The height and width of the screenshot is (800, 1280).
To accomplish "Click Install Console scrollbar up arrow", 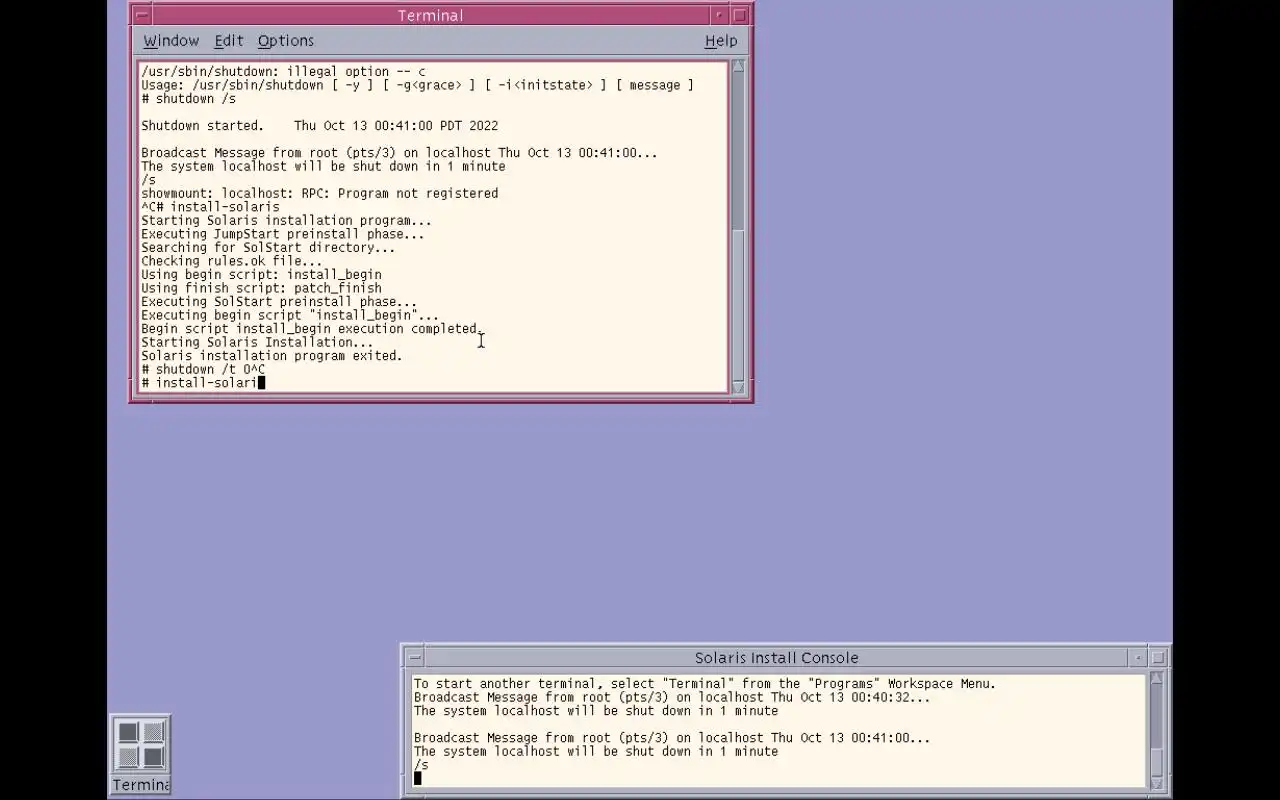I will 1156,679.
